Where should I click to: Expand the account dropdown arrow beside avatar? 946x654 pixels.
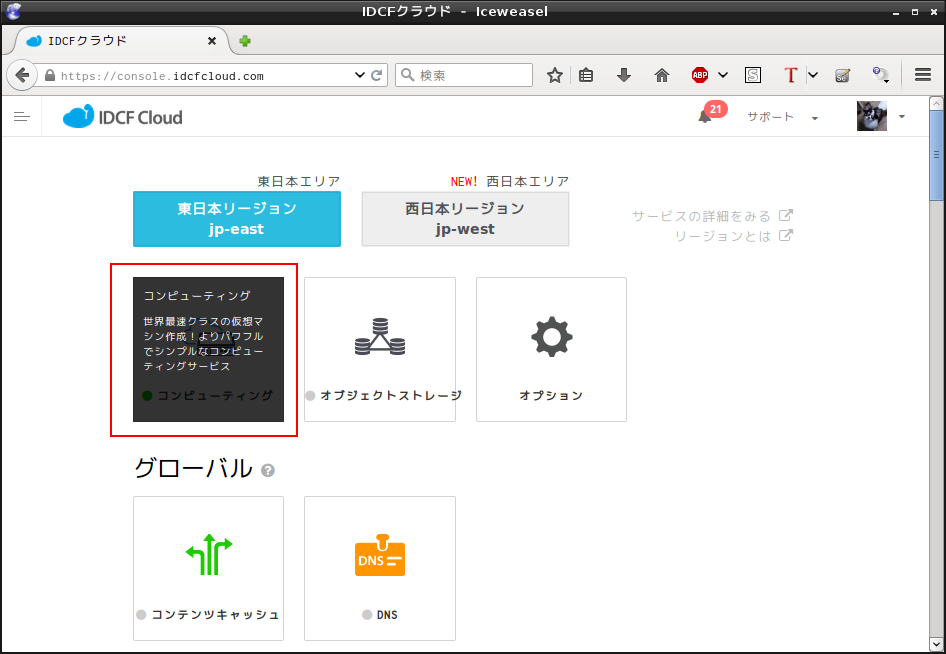pos(901,116)
